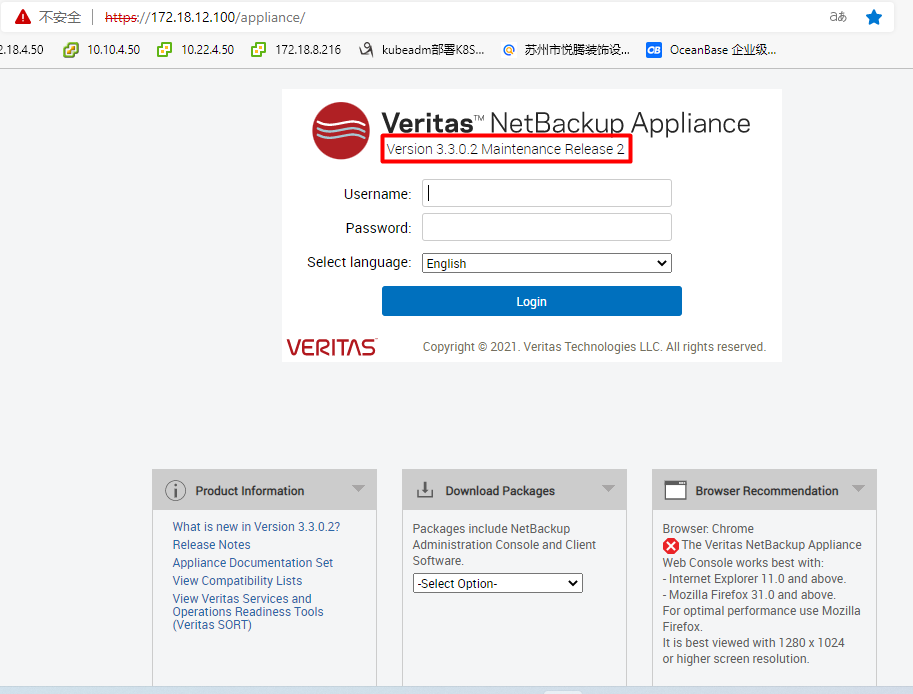Image resolution: width=913 pixels, height=694 pixels.
Task: Collapse the Product Information panel arrow
Action: coord(359,488)
